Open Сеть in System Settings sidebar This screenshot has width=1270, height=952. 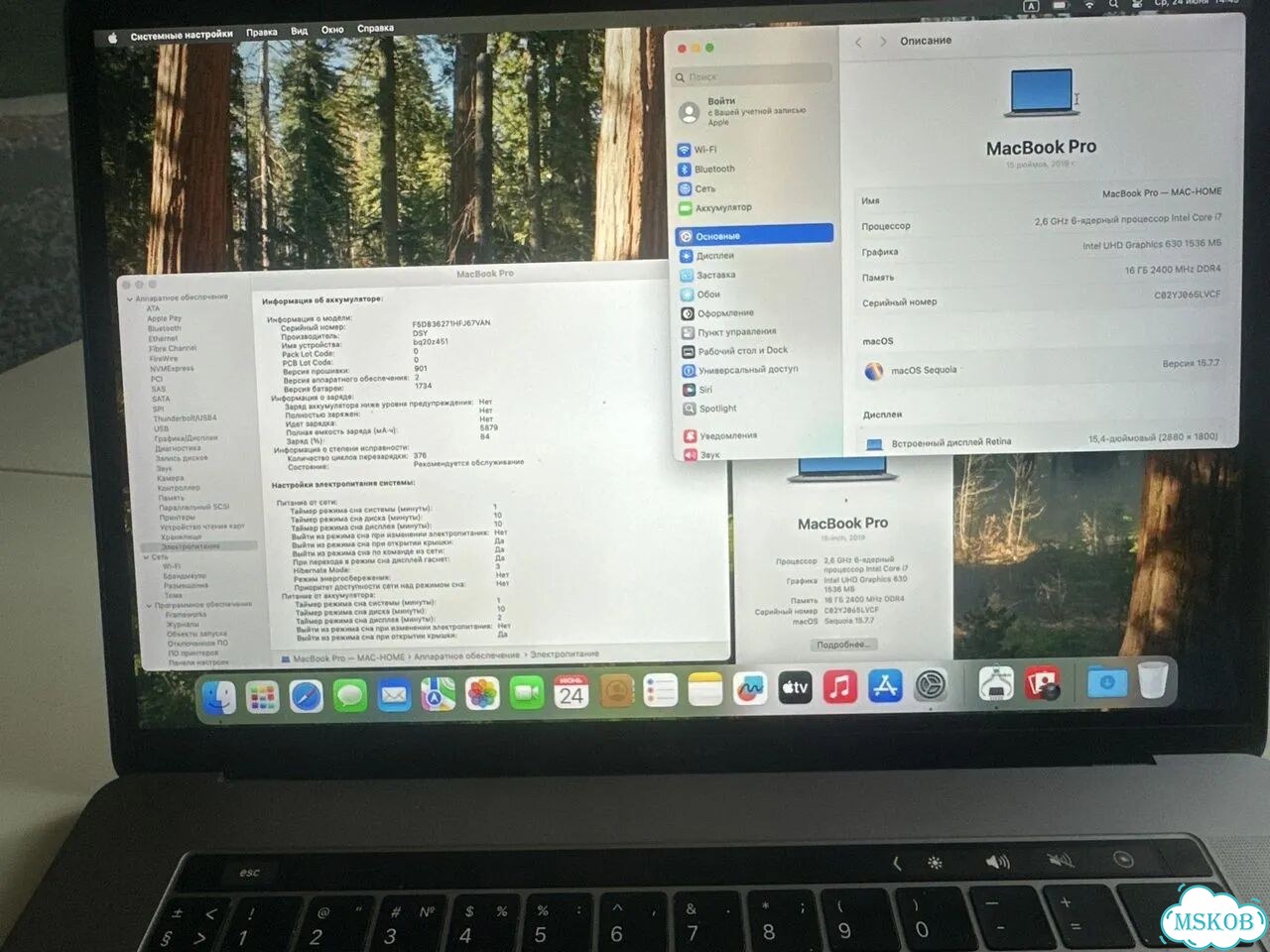coord(704,188)
